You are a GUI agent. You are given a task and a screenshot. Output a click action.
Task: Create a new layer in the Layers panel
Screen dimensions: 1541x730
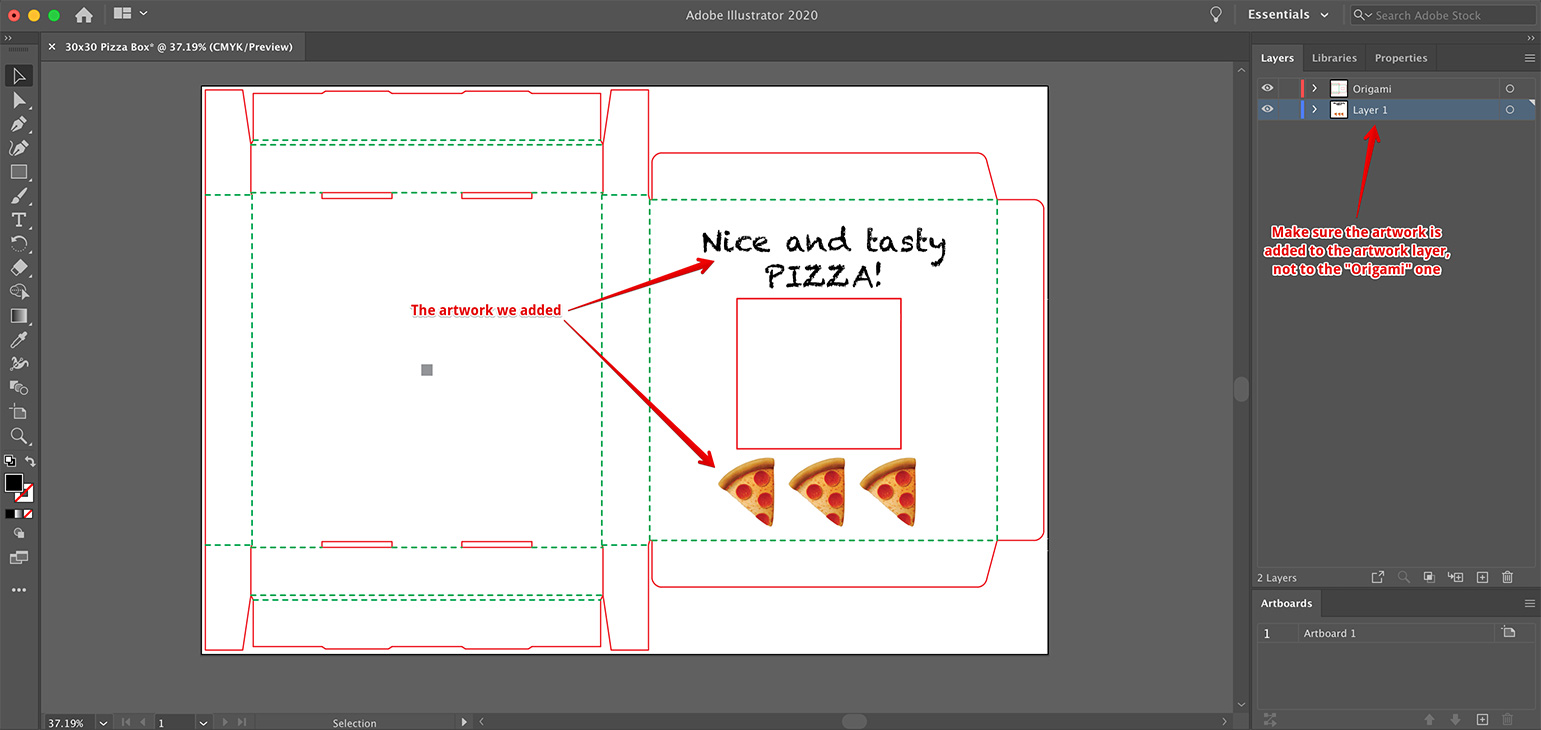click(1482, 577)
